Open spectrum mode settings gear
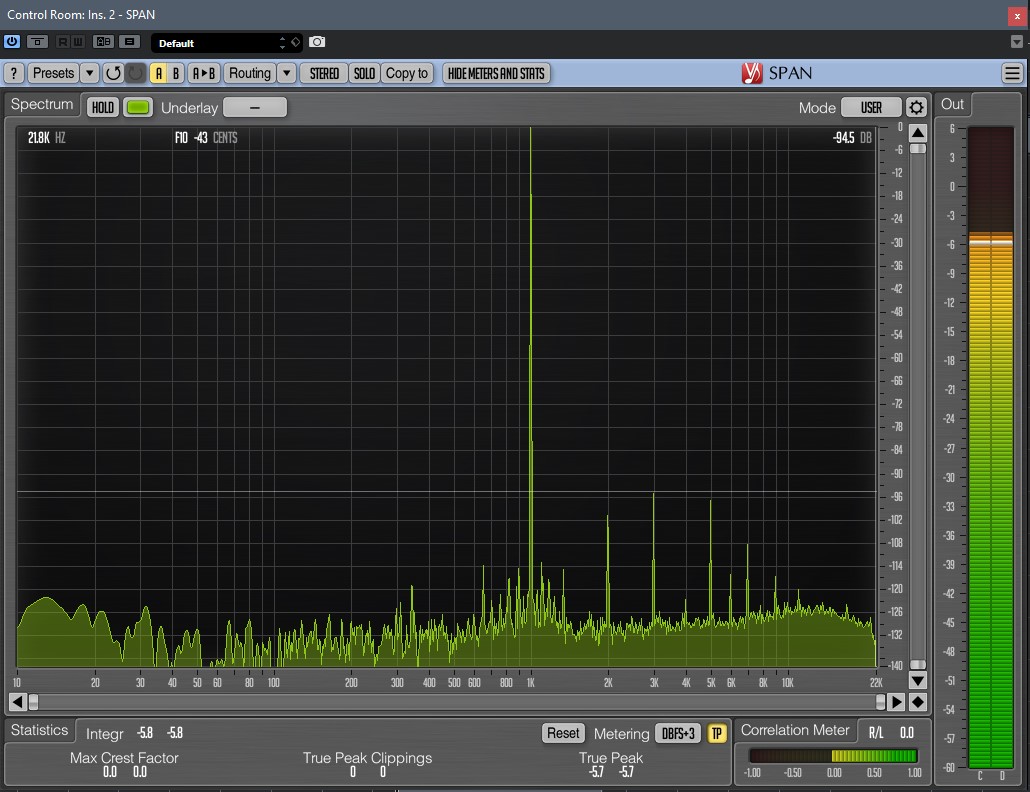 tap(916, 108)
